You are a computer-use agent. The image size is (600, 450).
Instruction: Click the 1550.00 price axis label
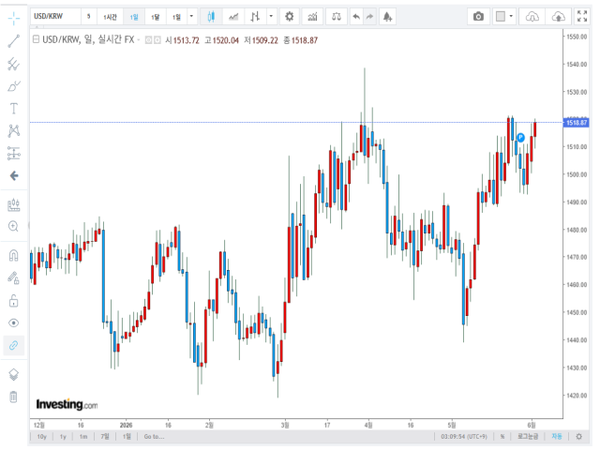[577, 37]
